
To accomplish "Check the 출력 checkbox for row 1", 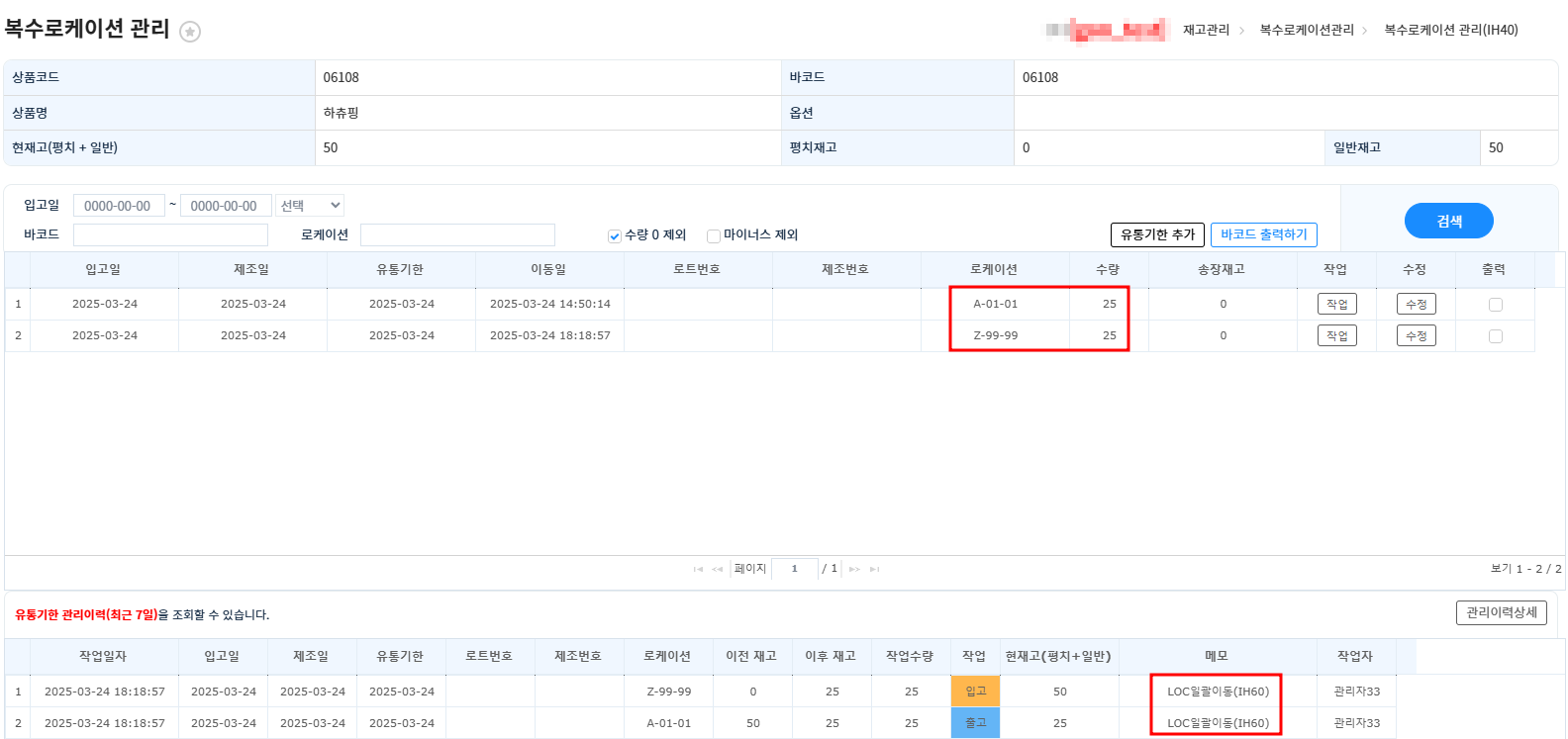I will pos(1495,305).
